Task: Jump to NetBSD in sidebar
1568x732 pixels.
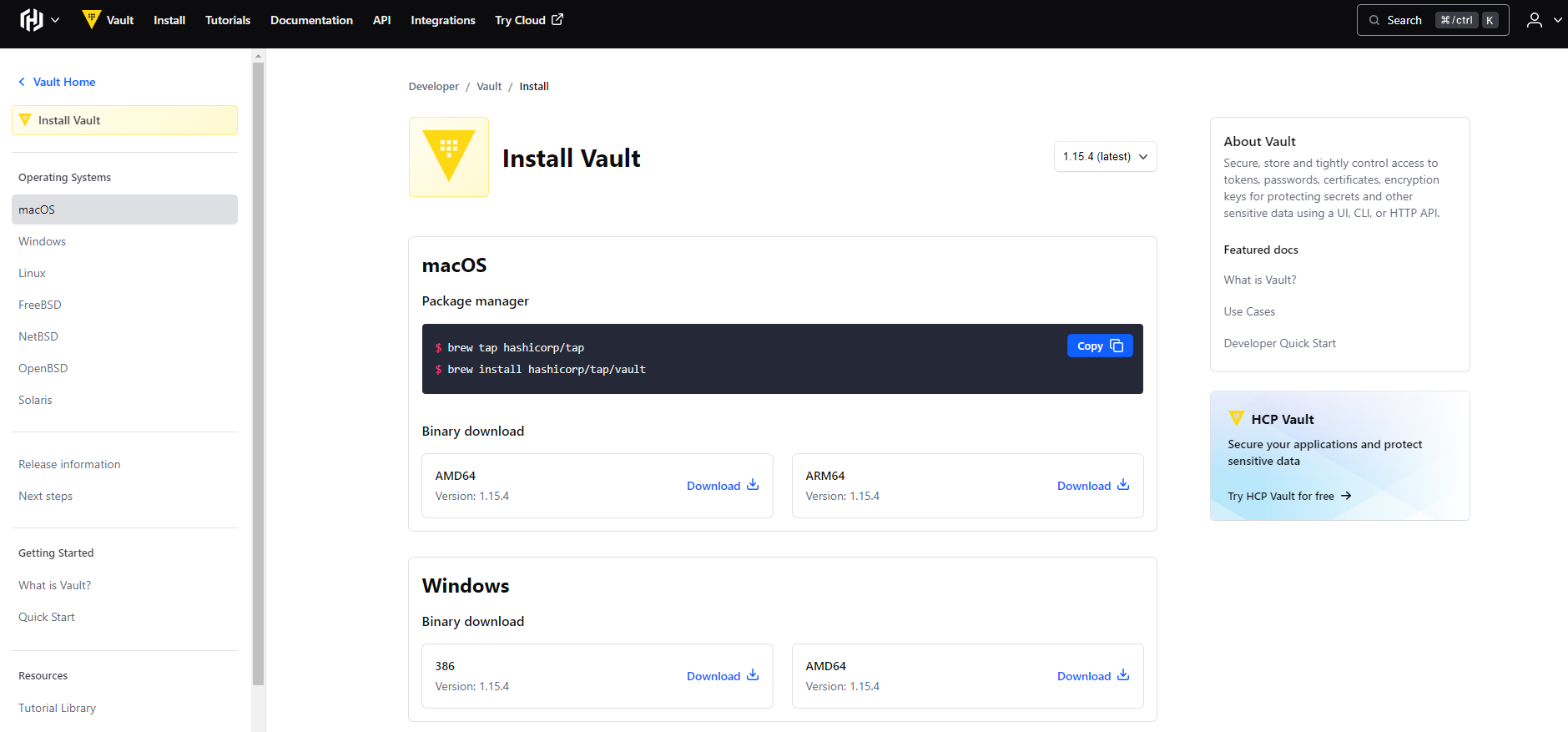Action: pos(38,336)
